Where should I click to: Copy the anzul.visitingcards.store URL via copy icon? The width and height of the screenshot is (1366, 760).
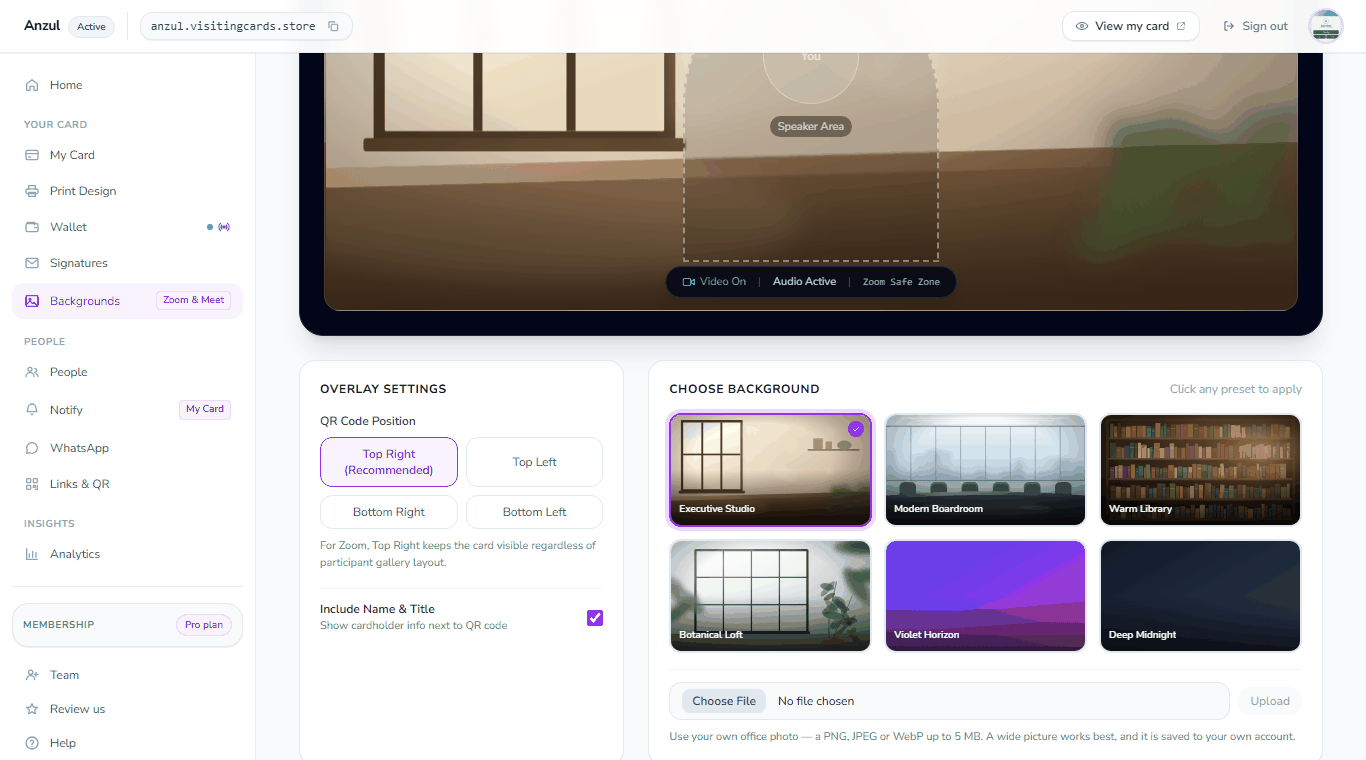[x=333, y=26]
